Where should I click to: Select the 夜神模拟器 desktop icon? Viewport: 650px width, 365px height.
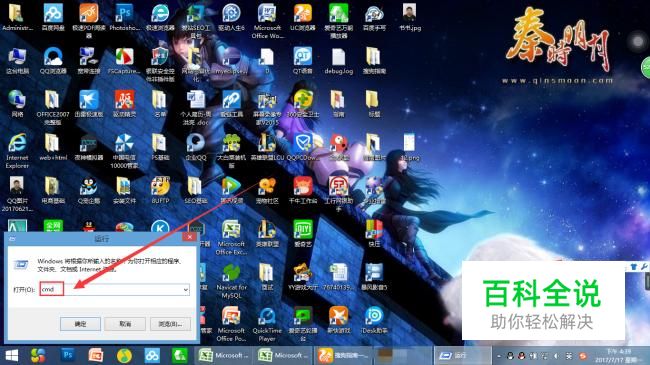pos(88,147)
